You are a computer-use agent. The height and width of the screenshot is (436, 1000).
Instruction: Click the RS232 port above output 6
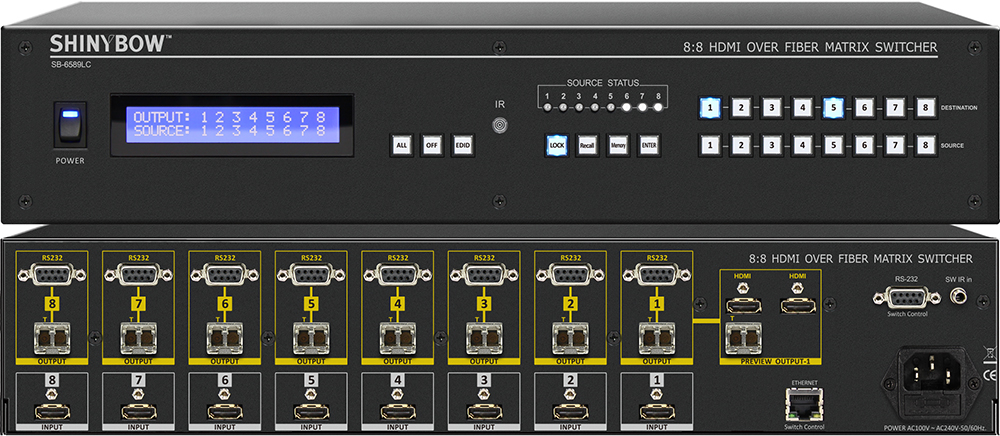(x=224, y=274)
